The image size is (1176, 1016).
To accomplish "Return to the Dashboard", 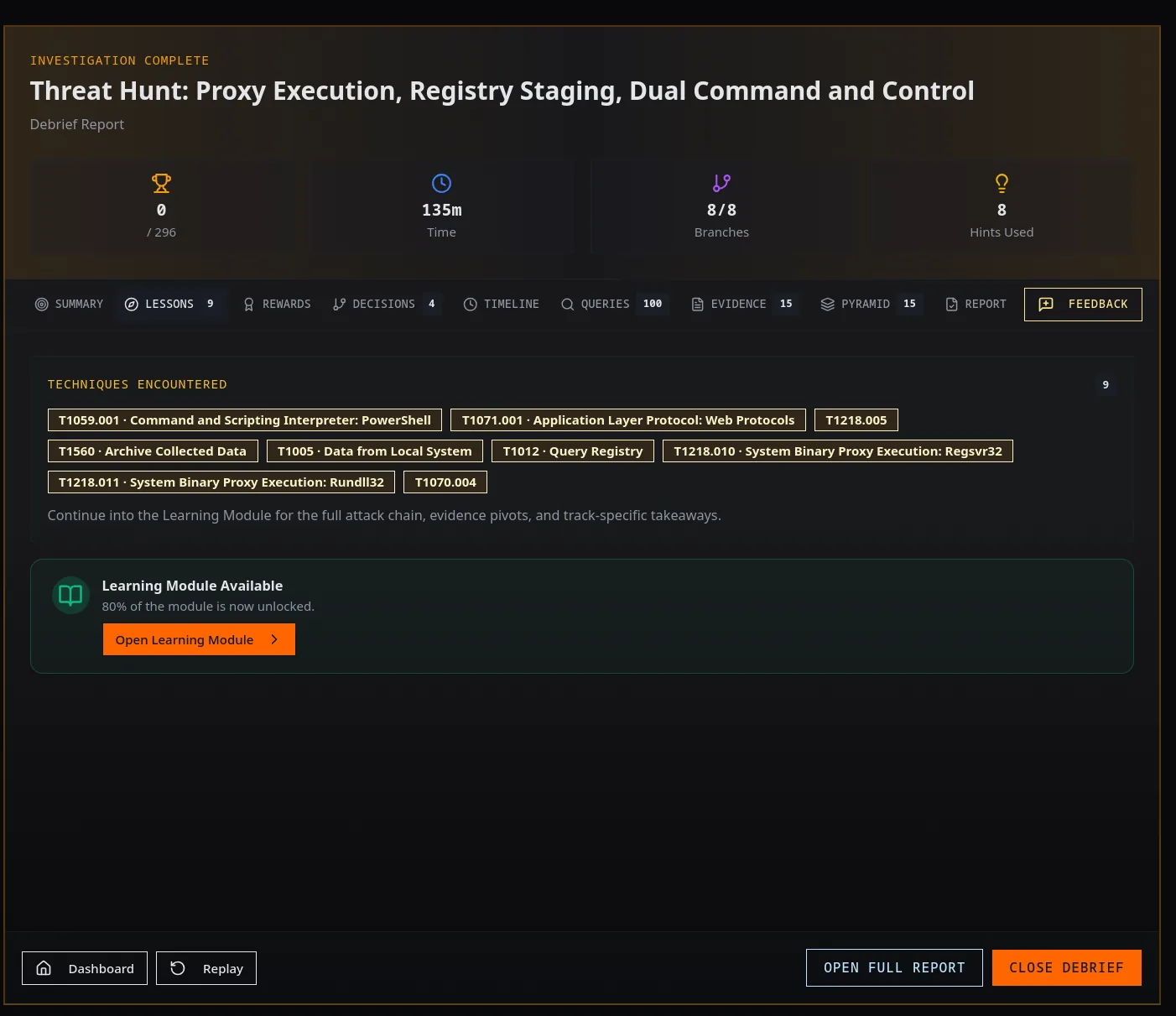I will coord(85,968).
